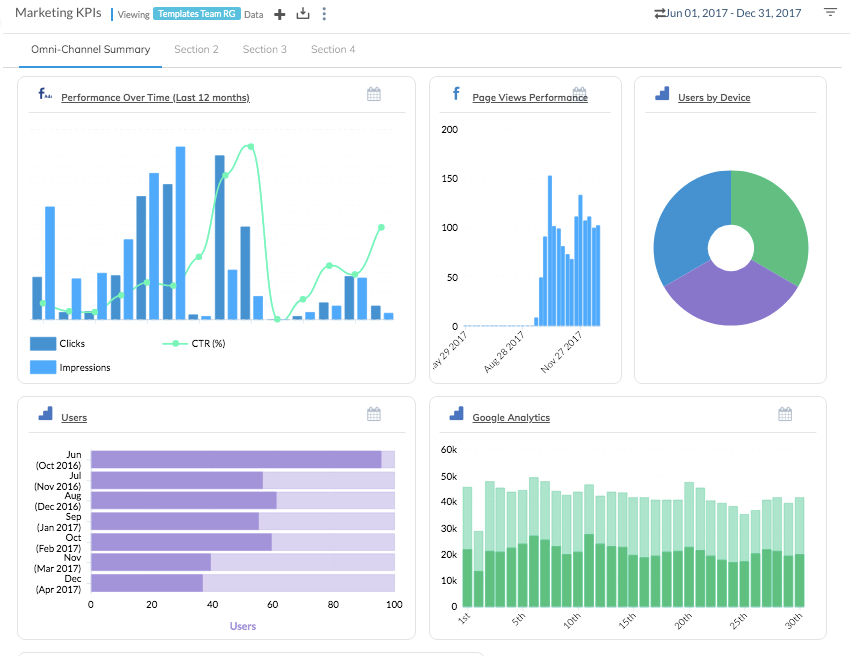
Task: Click the Facebook icon on Page Views Performance
Action: [x=456, y=94]
